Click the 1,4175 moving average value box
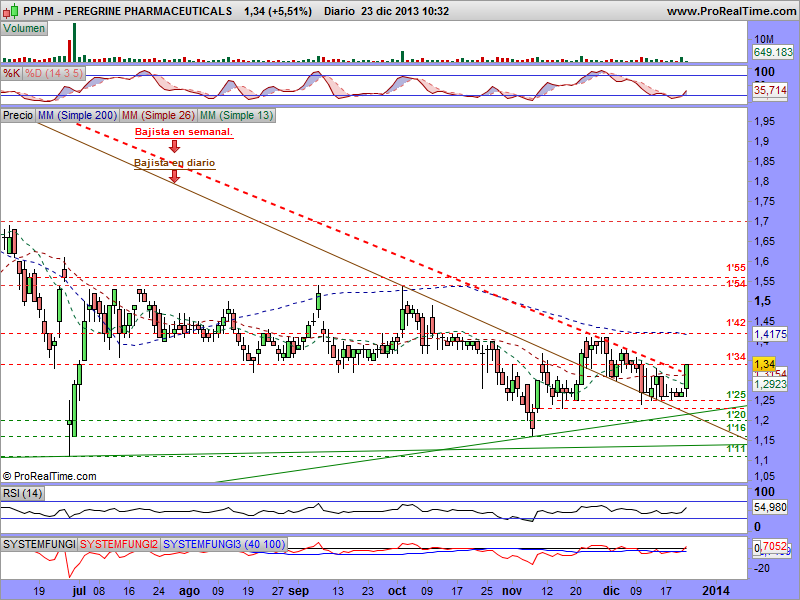The width and height of the screenshot is (800, 600). tap(770, 335)
